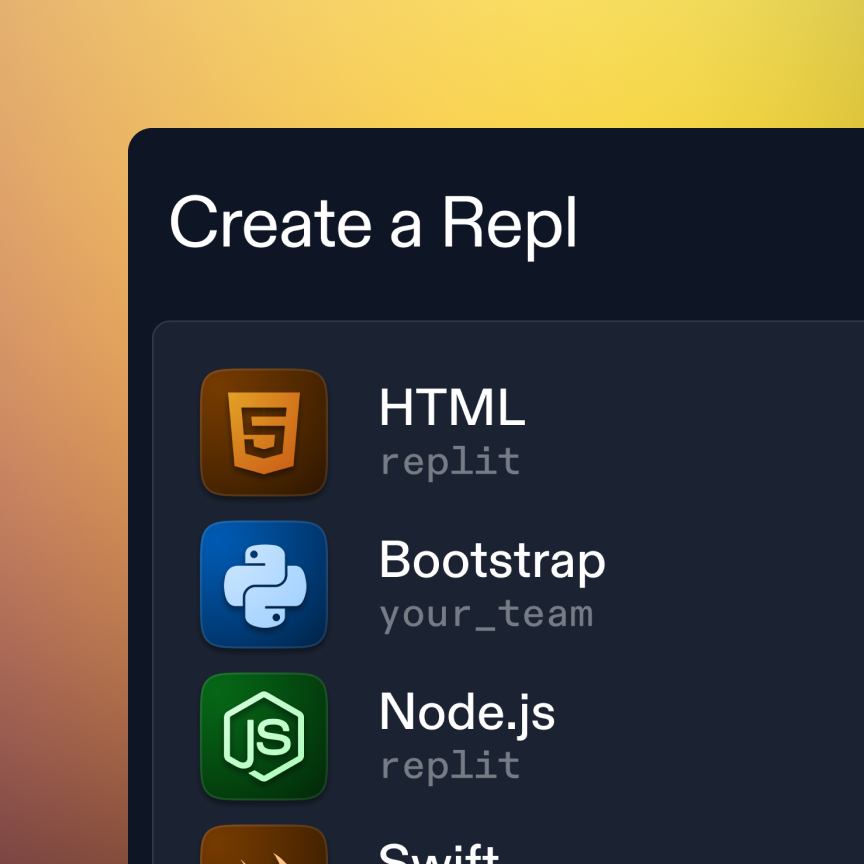Screen dimensions: 864x864
Task: Click the replit author under HTML
Action: click(x=450, y=462)
